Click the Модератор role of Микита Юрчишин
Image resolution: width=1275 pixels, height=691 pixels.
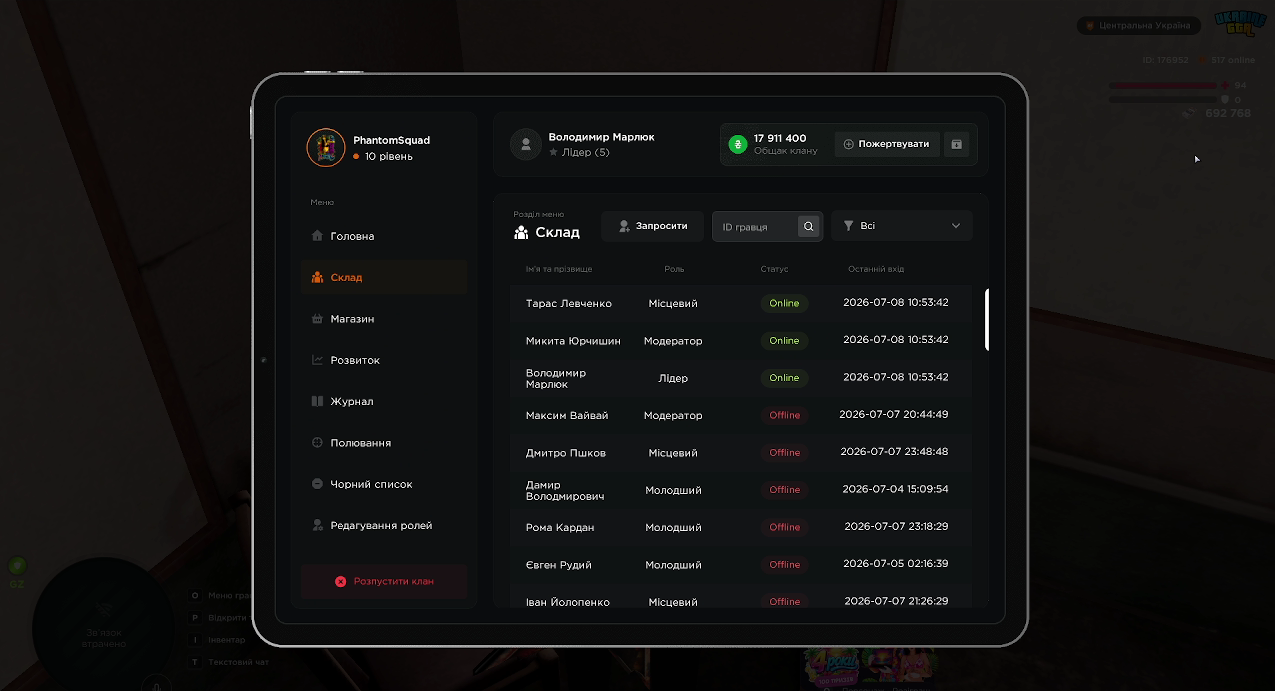click(673, 341)
